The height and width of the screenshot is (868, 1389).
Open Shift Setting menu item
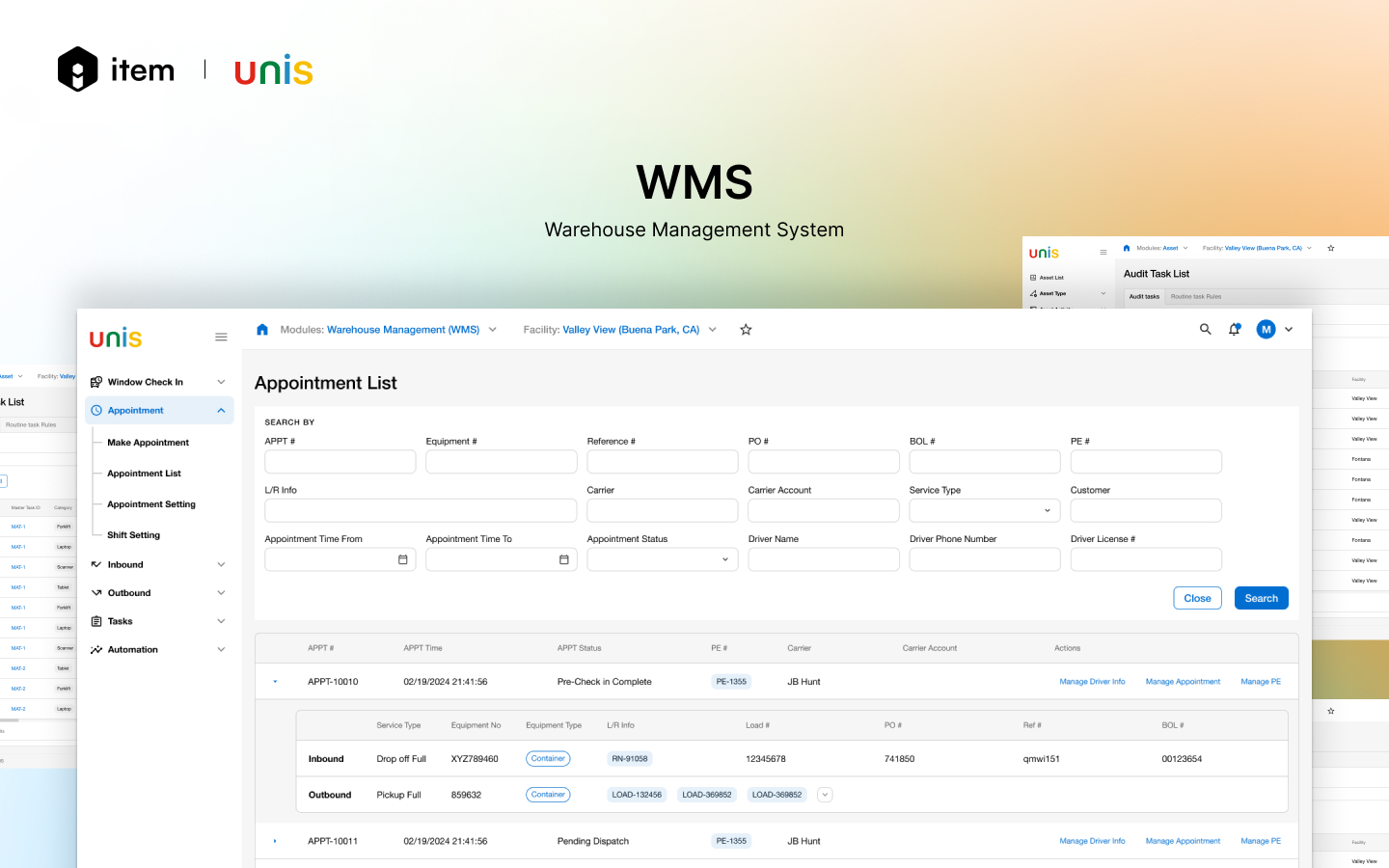[134, 535]
